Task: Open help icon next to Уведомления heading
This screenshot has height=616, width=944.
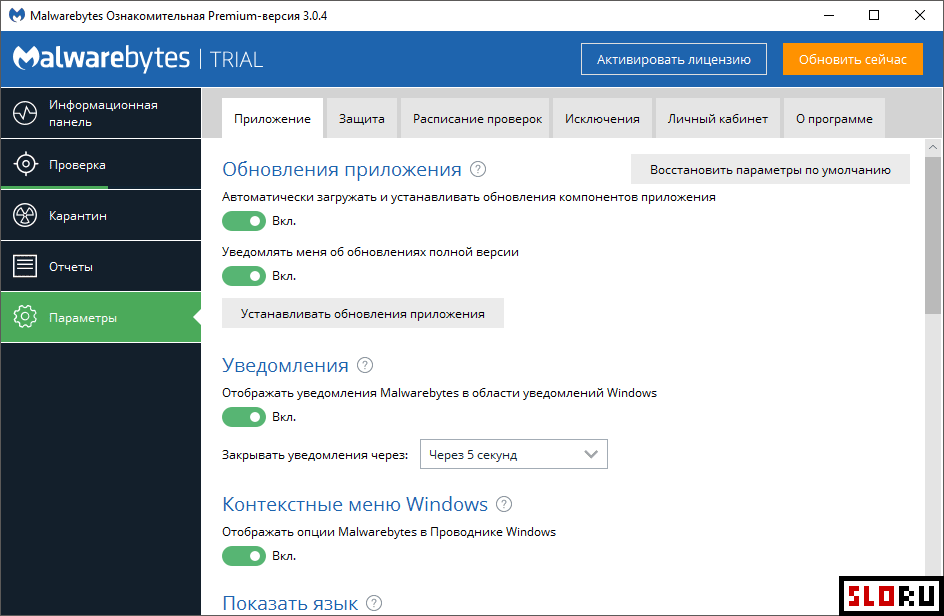Action: click(365, 365)
